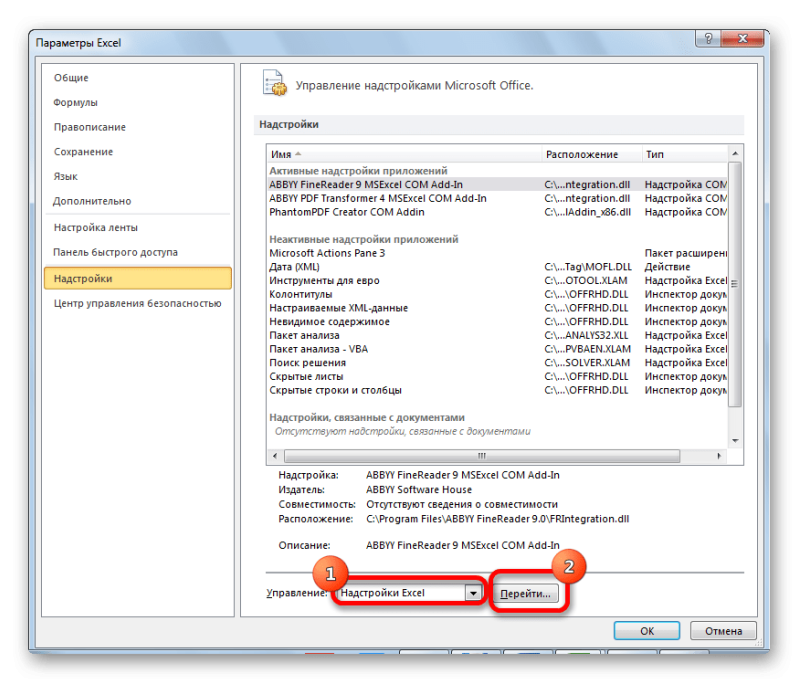Click the FRIntegration.dll full path text
Image resolution: width=800 pixels, height=684 pixels.
pyautogui.click(x=497, y=519)
